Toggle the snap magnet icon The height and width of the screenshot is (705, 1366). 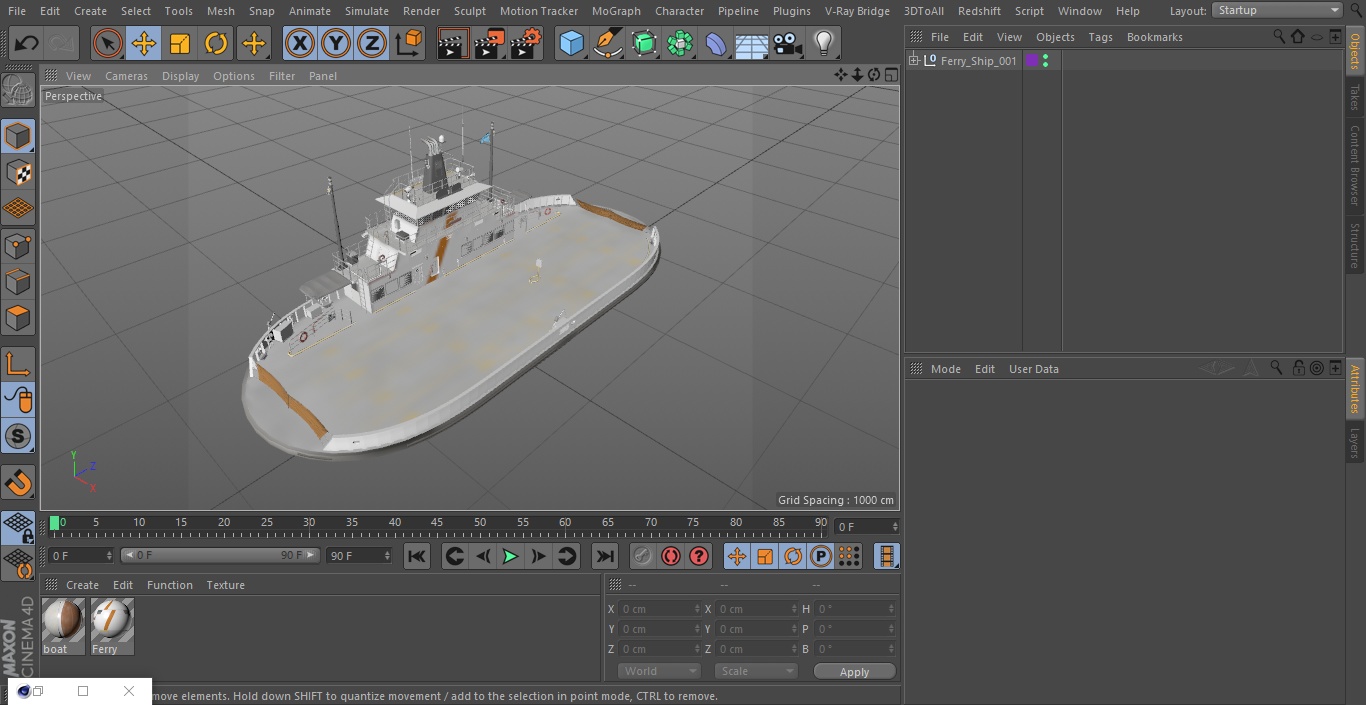pyautogui.click(x=18, y=483)
